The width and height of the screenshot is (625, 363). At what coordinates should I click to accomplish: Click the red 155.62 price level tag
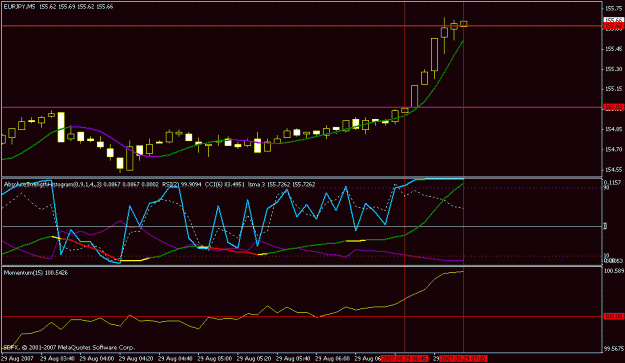coord(613,26)
